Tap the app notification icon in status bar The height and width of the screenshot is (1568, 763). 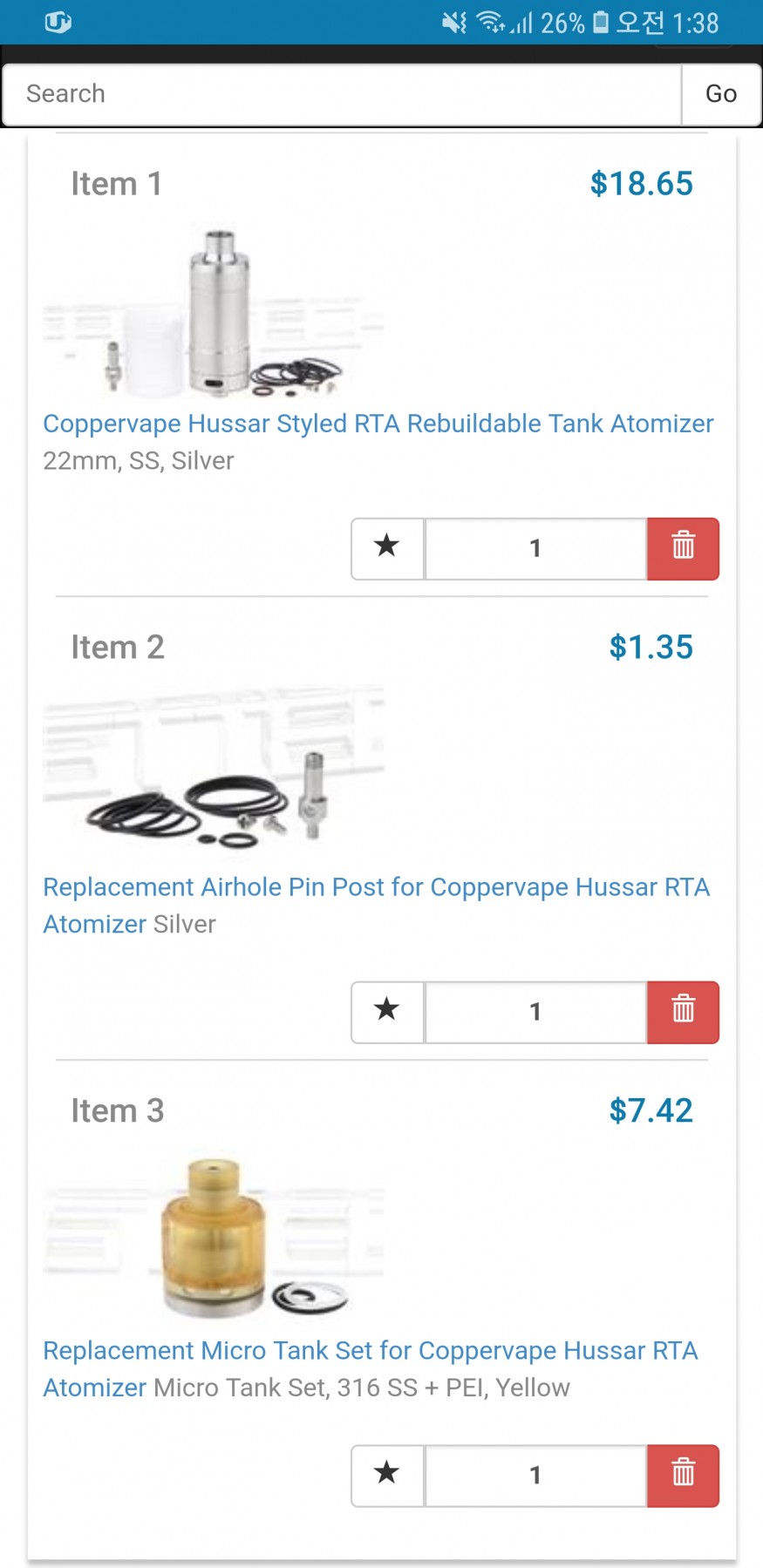[x=58, y=22]
